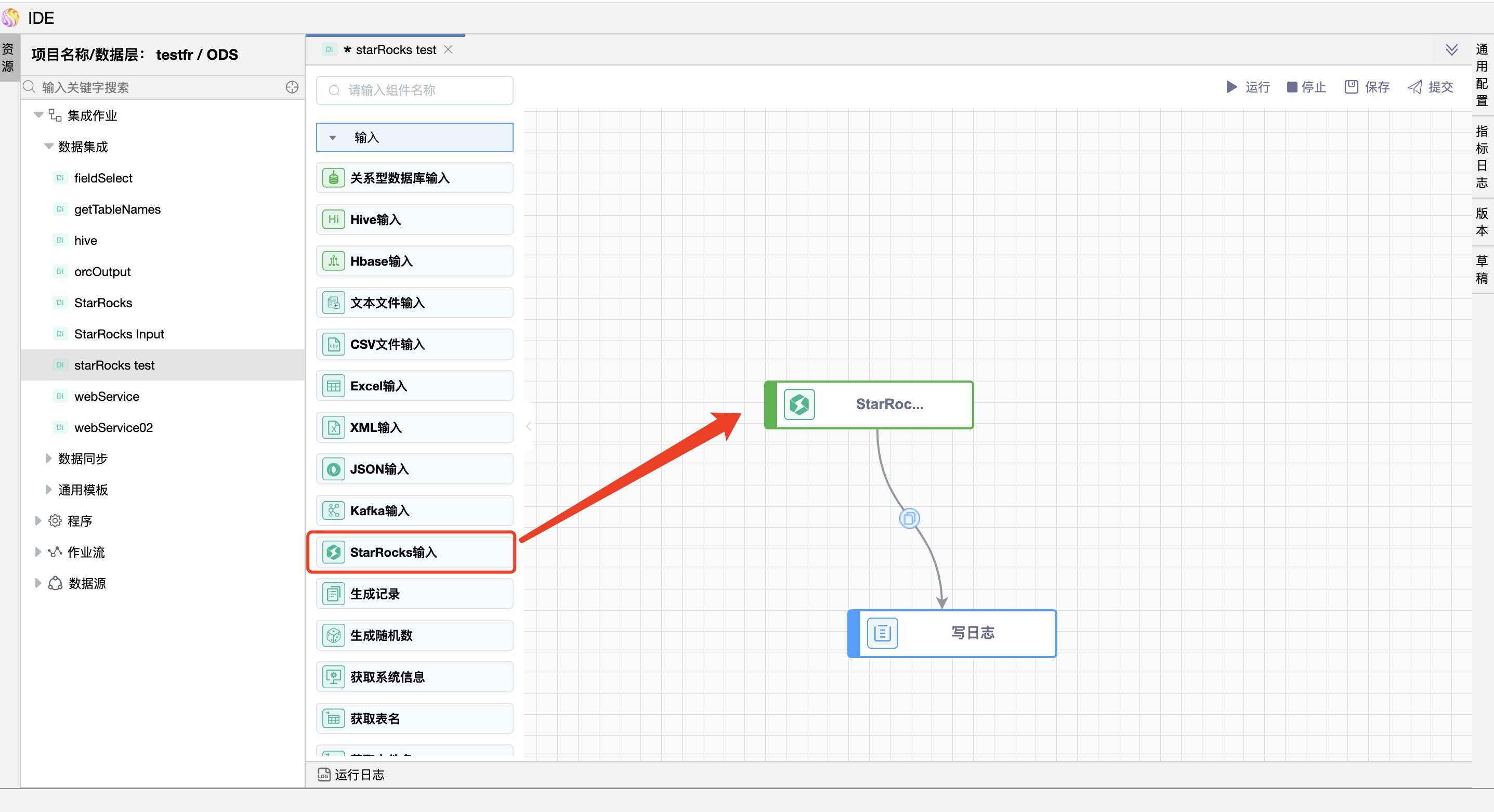Viewport: 1494px width, 812px height.
Task: Click Submit (提交) paper plane icon
Action: pos(1415,87)
